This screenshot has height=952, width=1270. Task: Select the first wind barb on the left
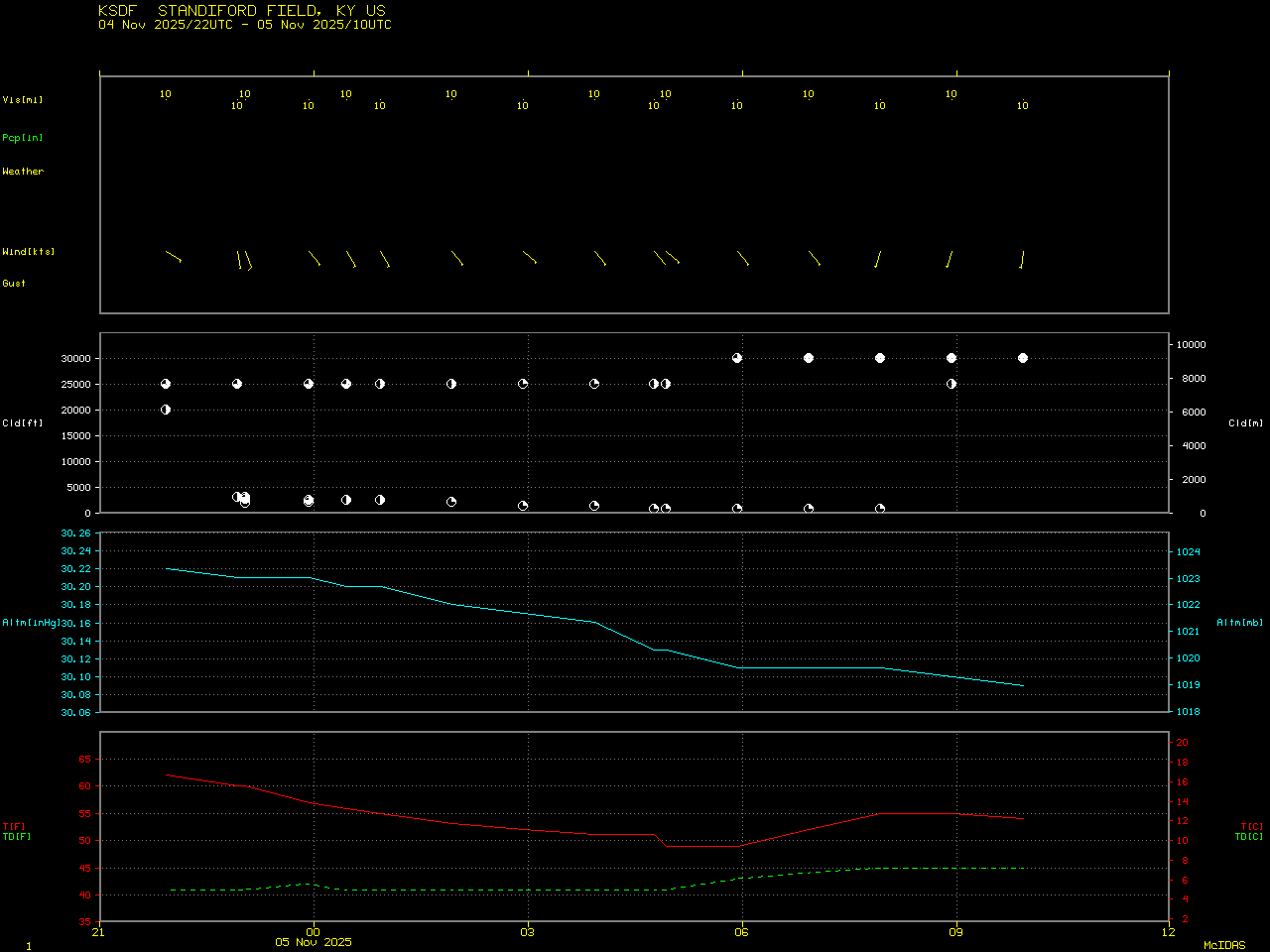point(173,256)
